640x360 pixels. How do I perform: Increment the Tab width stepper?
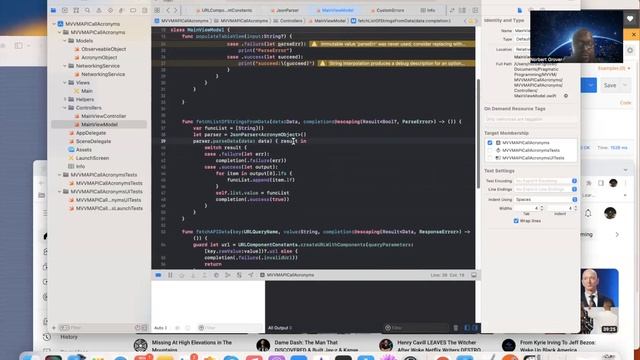542,207
